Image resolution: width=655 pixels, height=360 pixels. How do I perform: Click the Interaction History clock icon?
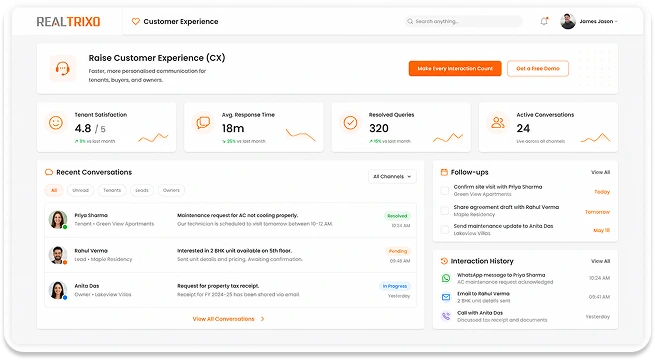(444, 261)
